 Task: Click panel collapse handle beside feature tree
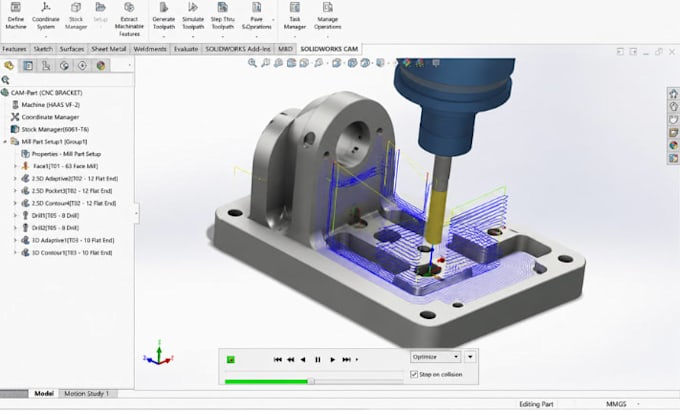(136, 213)
